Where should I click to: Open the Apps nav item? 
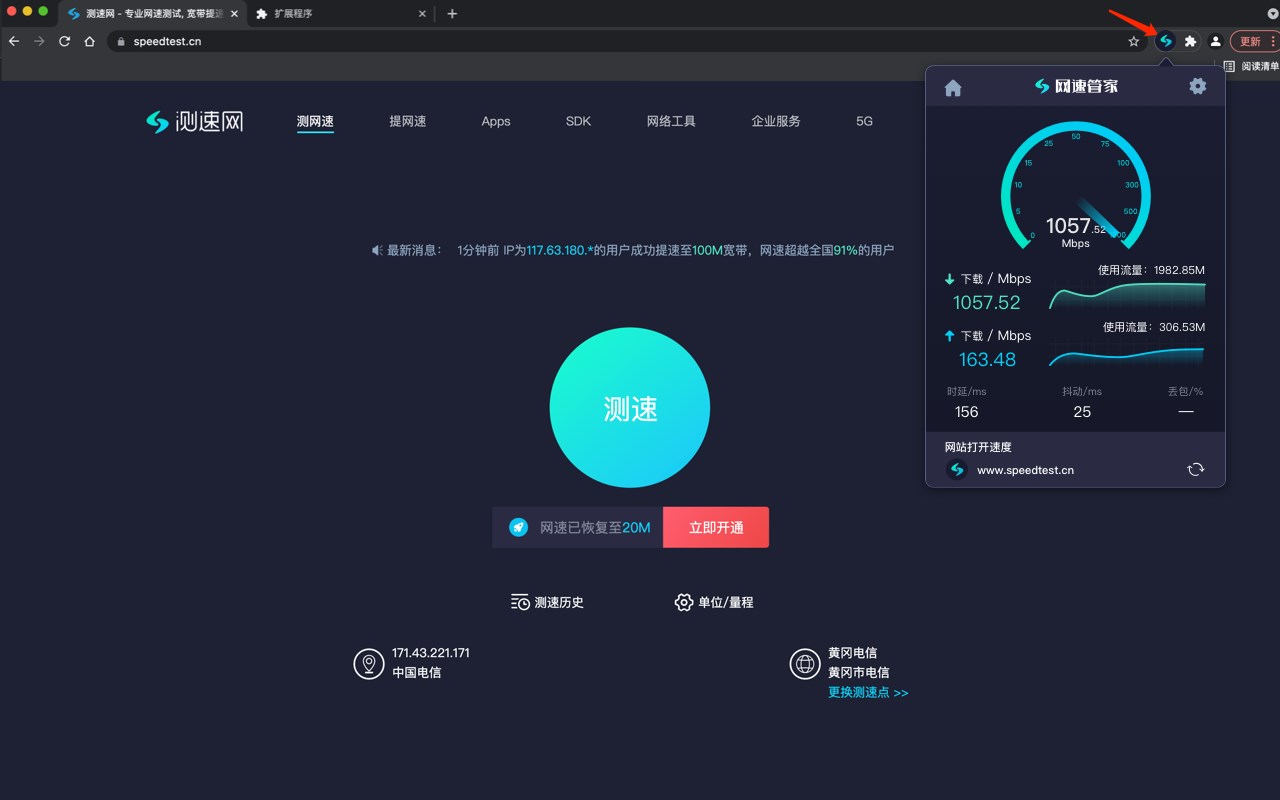(496, 121)
